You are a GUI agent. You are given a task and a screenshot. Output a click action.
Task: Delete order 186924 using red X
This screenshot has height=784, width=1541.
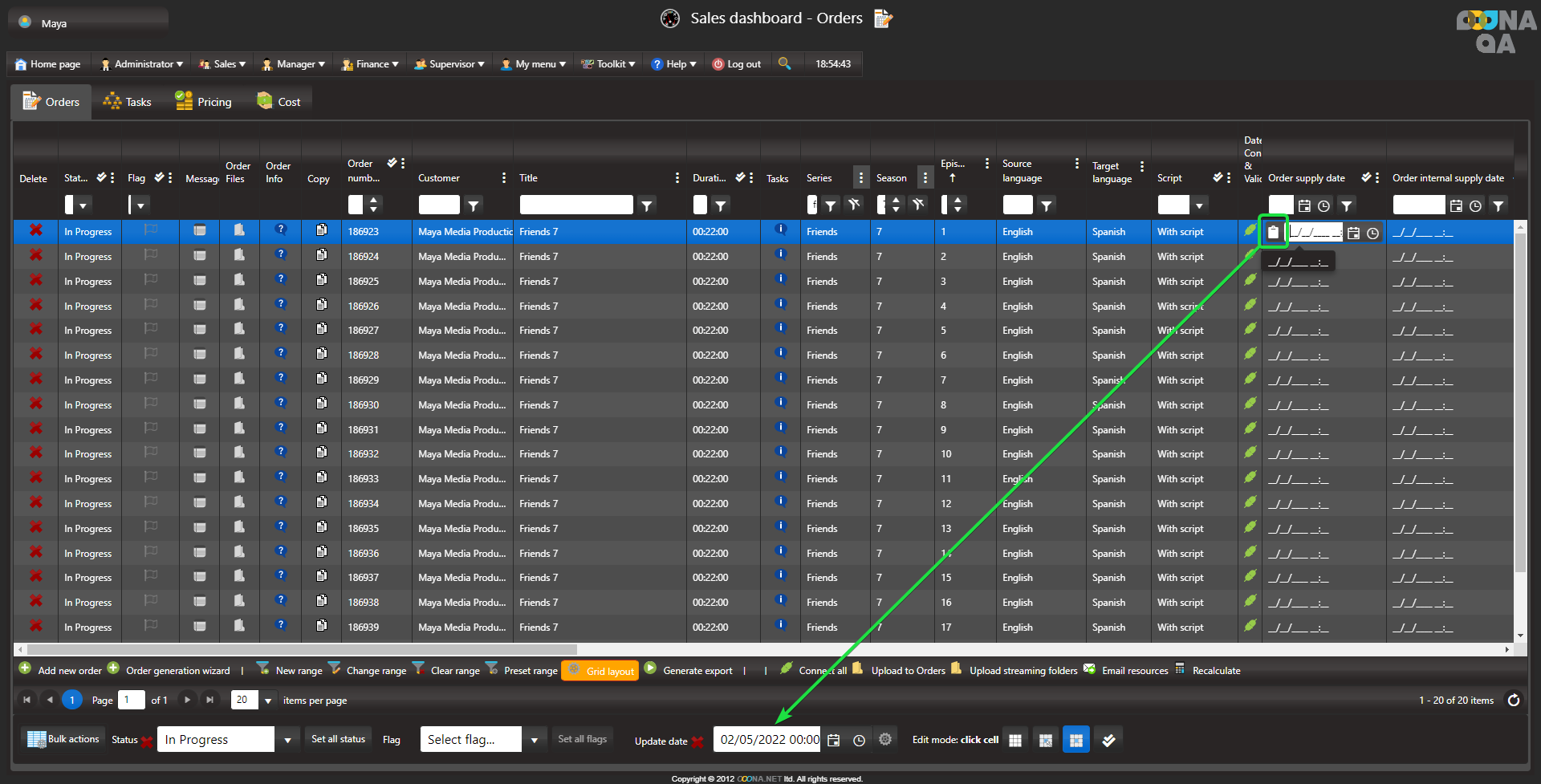36,255
